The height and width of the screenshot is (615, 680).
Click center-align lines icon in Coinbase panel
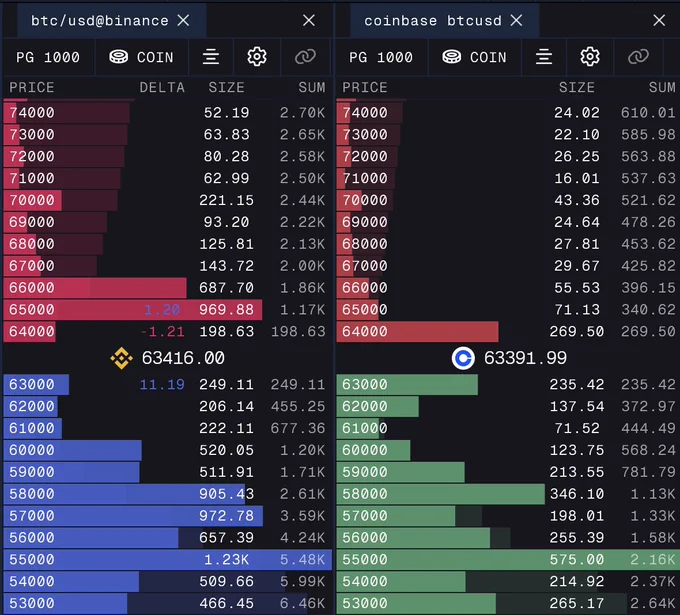coord(544,57)
